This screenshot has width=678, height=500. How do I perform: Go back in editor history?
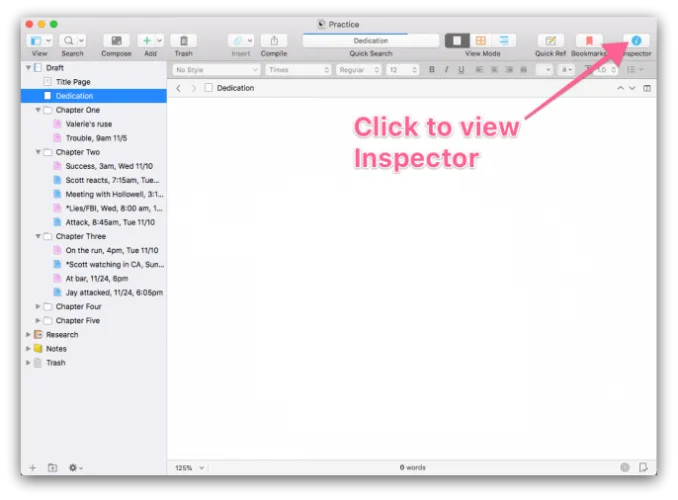point(179,88)
